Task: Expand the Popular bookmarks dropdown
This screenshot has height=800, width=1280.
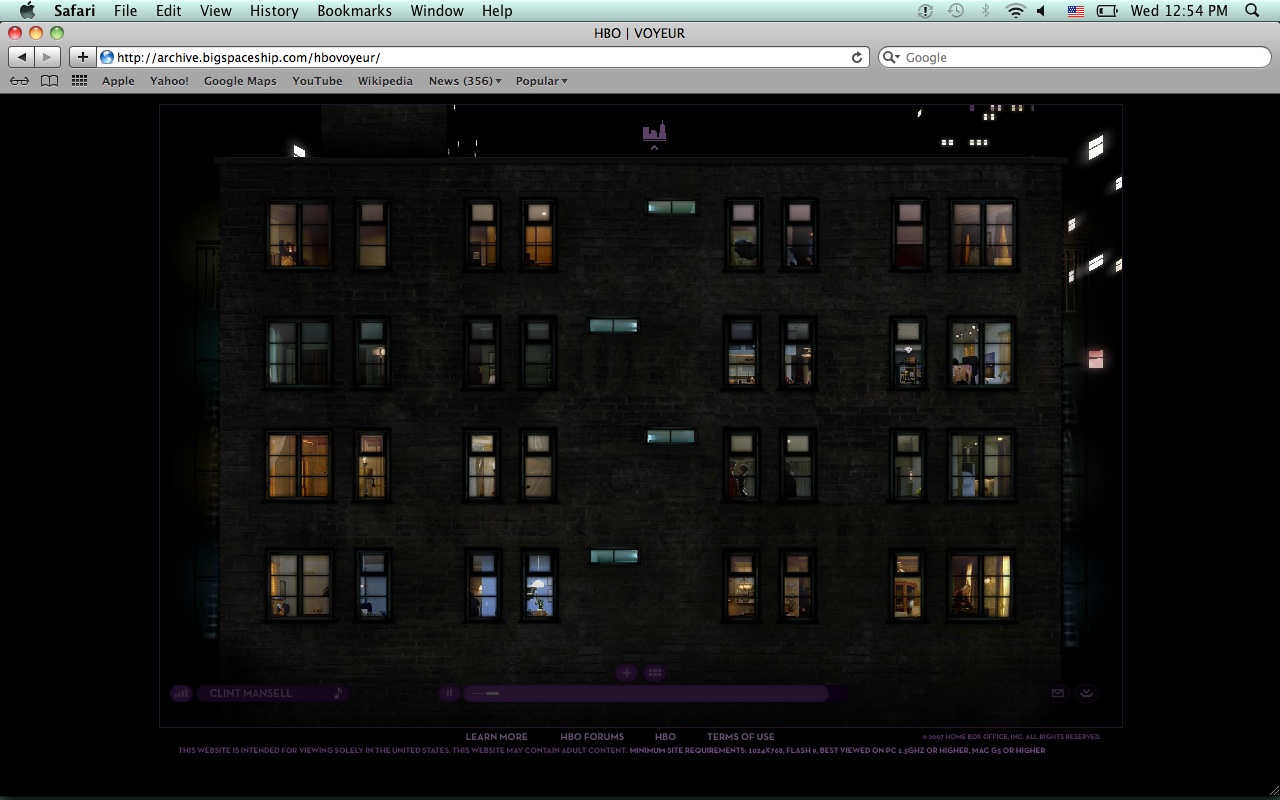Action: pos(541,81)
